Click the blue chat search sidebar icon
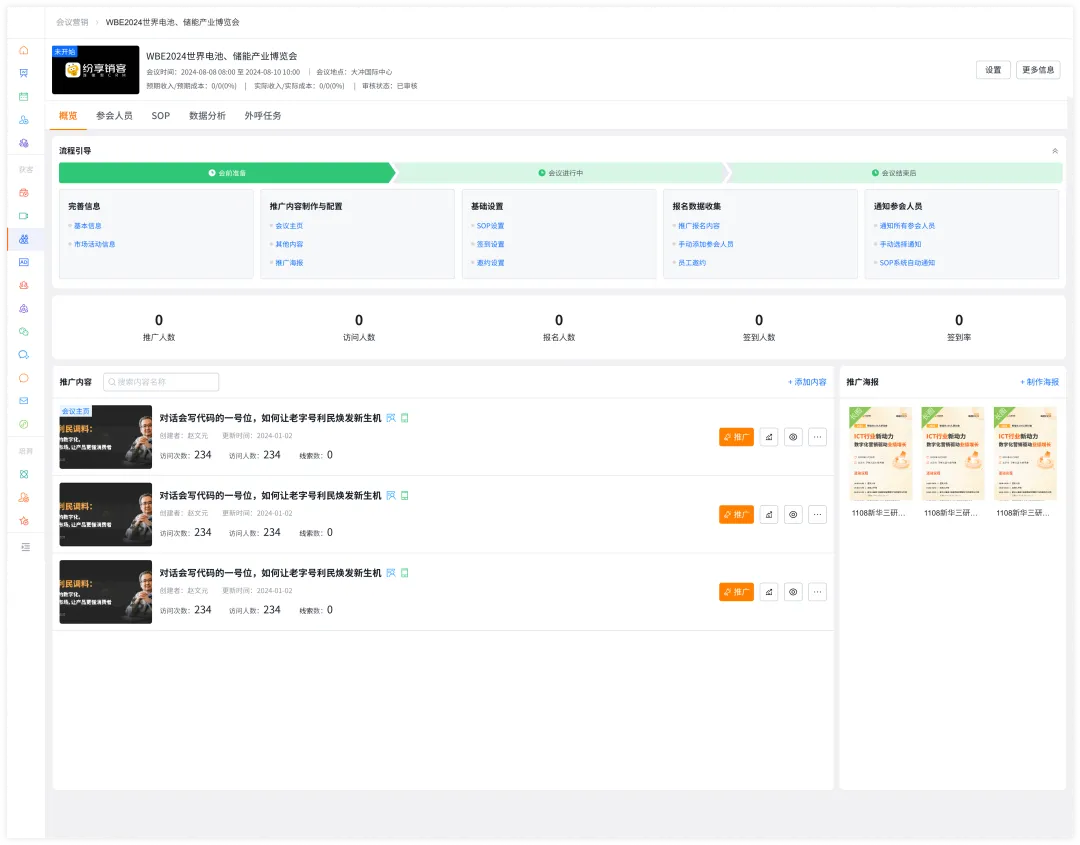1080x845 pixels. click(23, 355)
